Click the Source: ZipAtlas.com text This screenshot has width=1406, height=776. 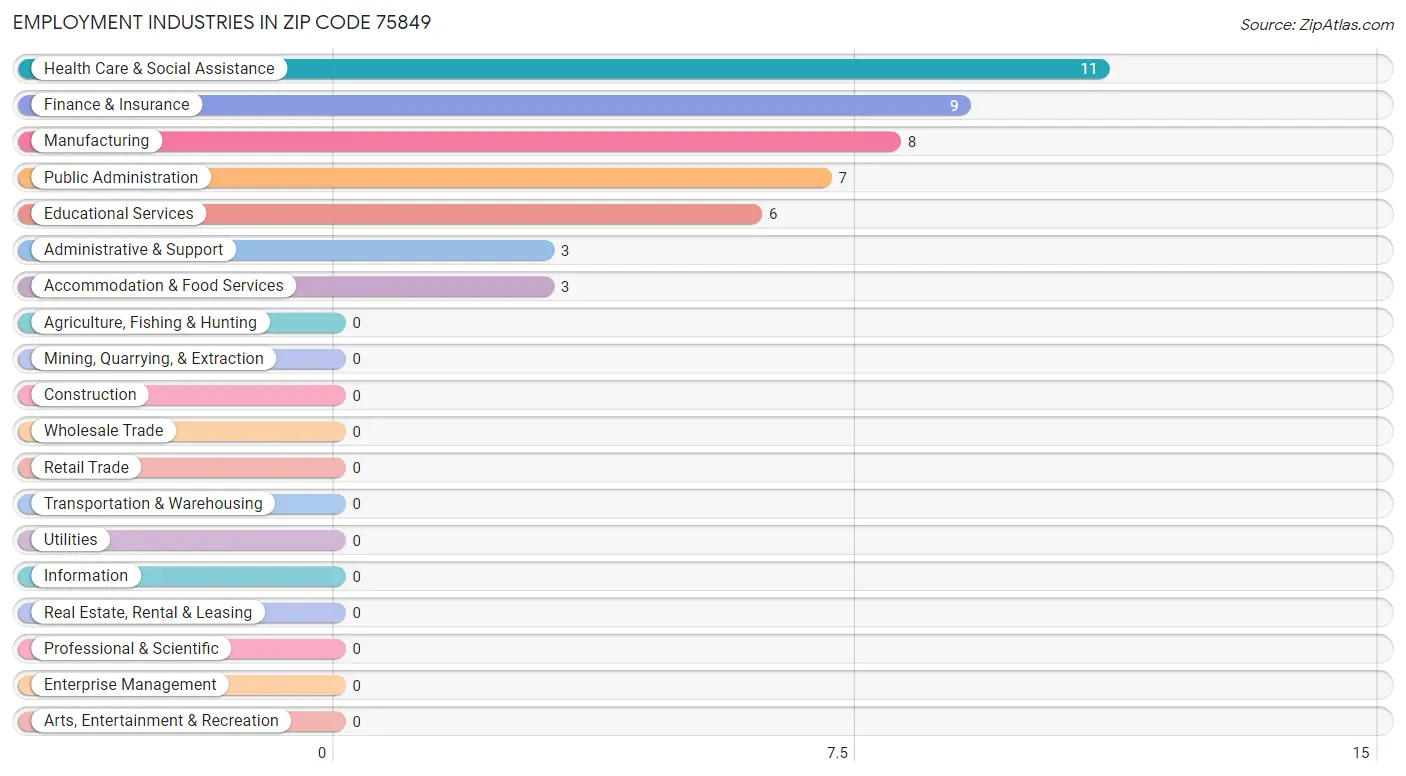1317,25
